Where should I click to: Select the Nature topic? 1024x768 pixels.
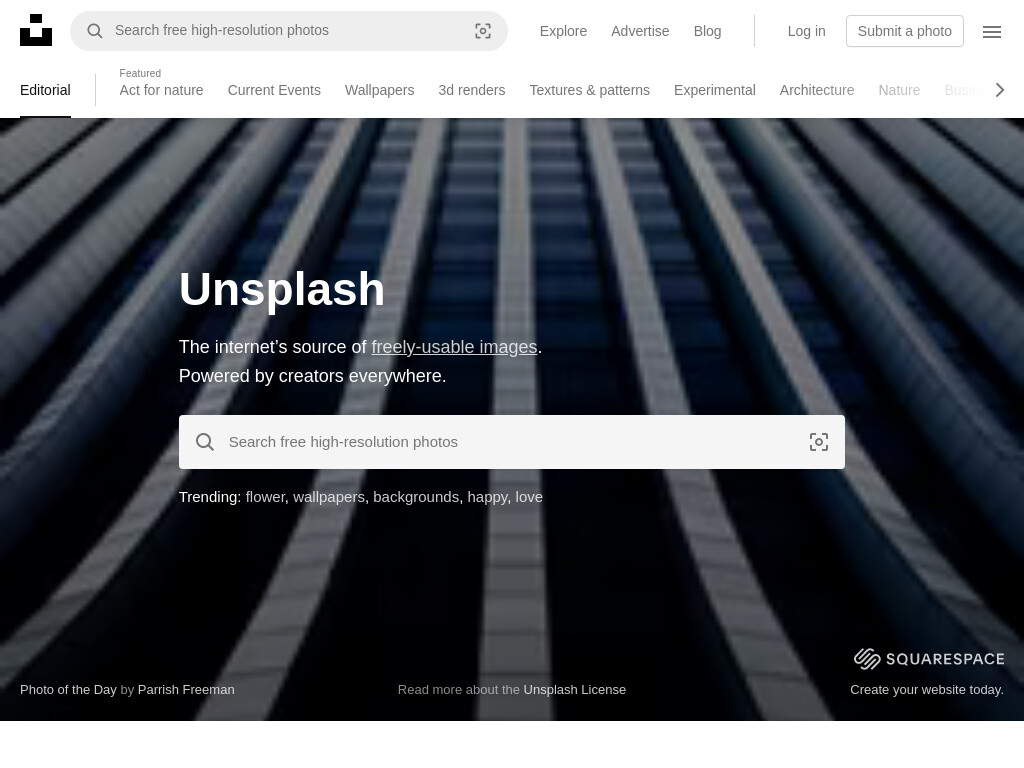(x=899, y=90)
